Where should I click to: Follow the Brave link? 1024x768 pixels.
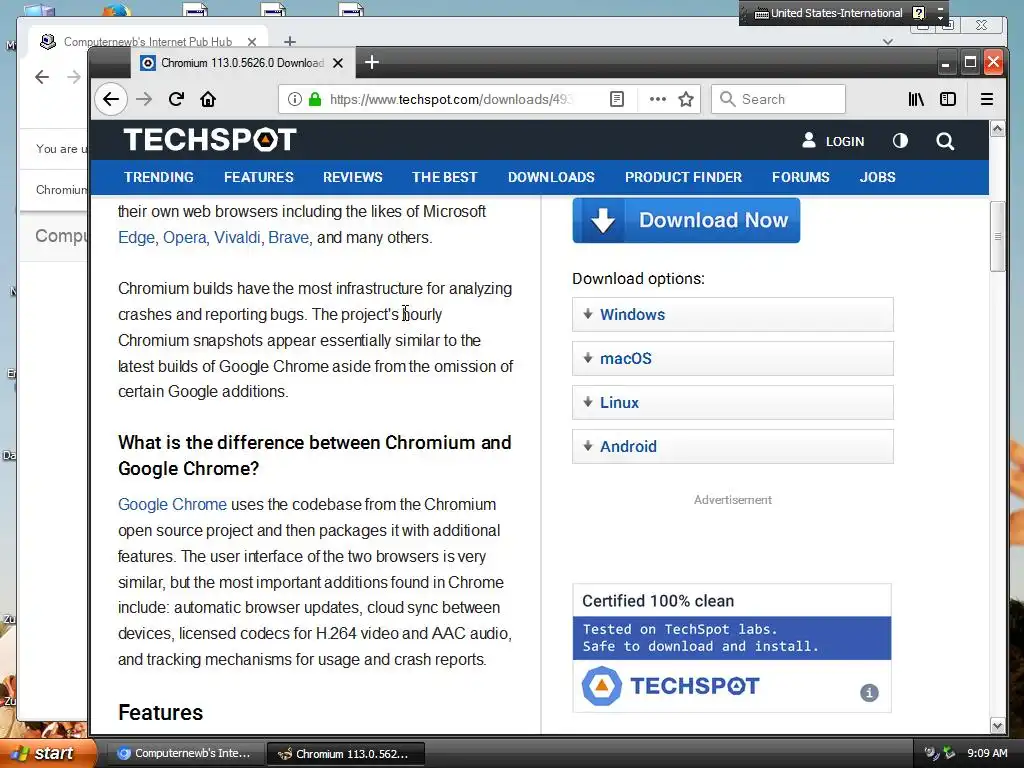pos(288,238)
